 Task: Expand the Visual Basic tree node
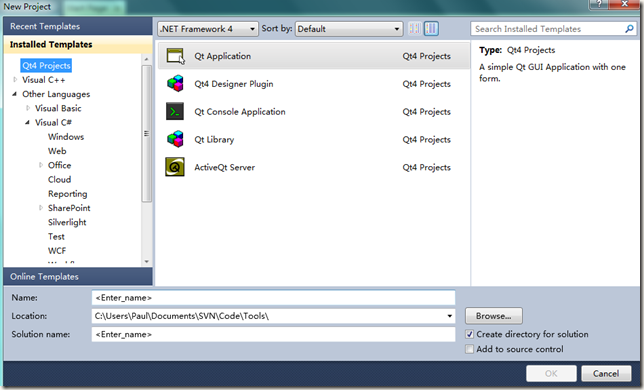[x=28, y=108]
